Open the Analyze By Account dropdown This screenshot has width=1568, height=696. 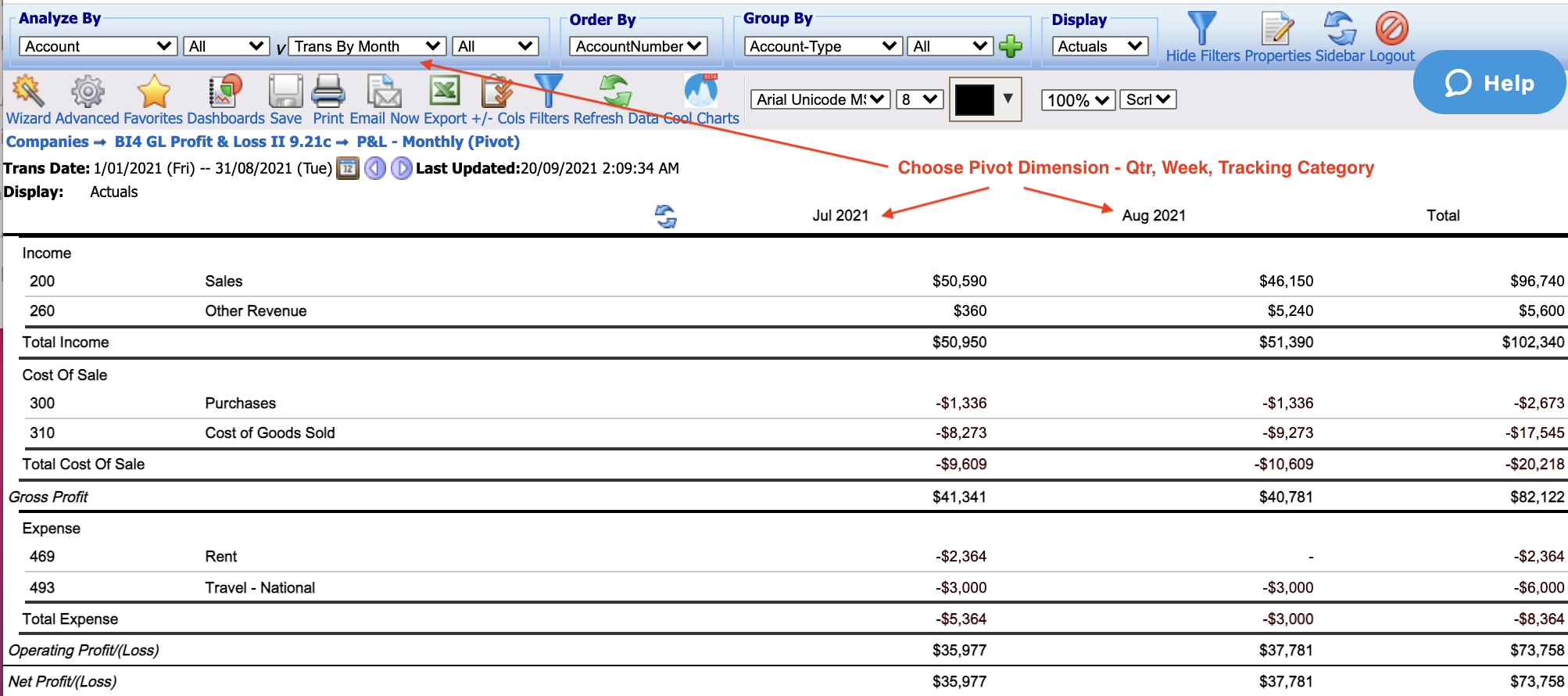click(98, 46)
